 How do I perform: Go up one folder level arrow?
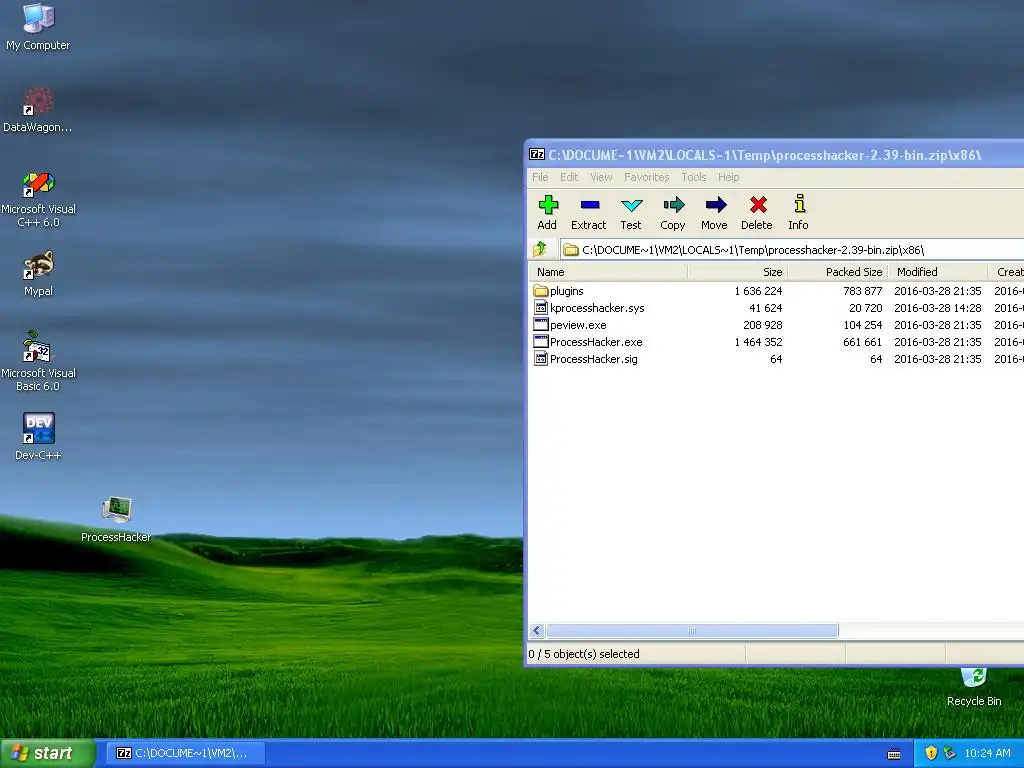pyautogui.click(x=540, y=249)
